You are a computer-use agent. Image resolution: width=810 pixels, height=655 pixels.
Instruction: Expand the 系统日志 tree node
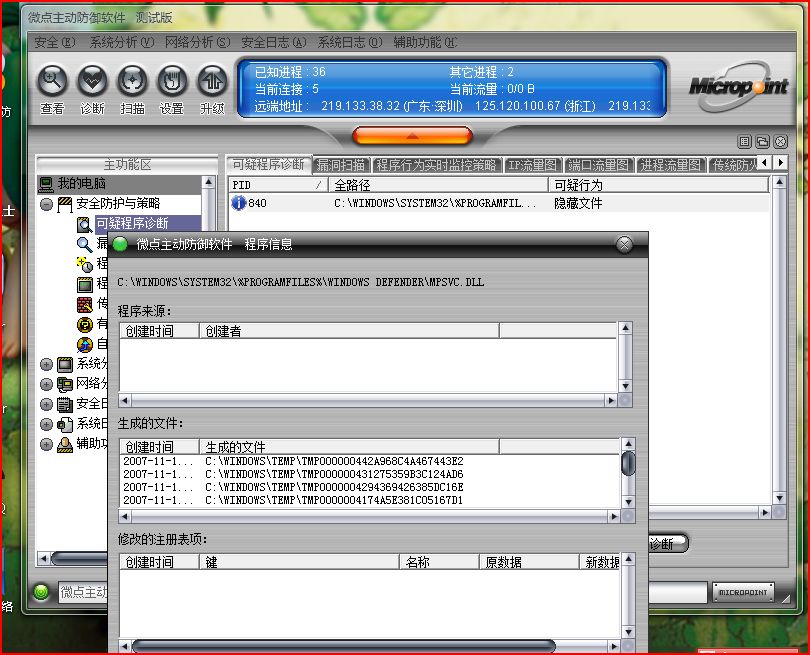pyautogui.click(x=46, y=425)
